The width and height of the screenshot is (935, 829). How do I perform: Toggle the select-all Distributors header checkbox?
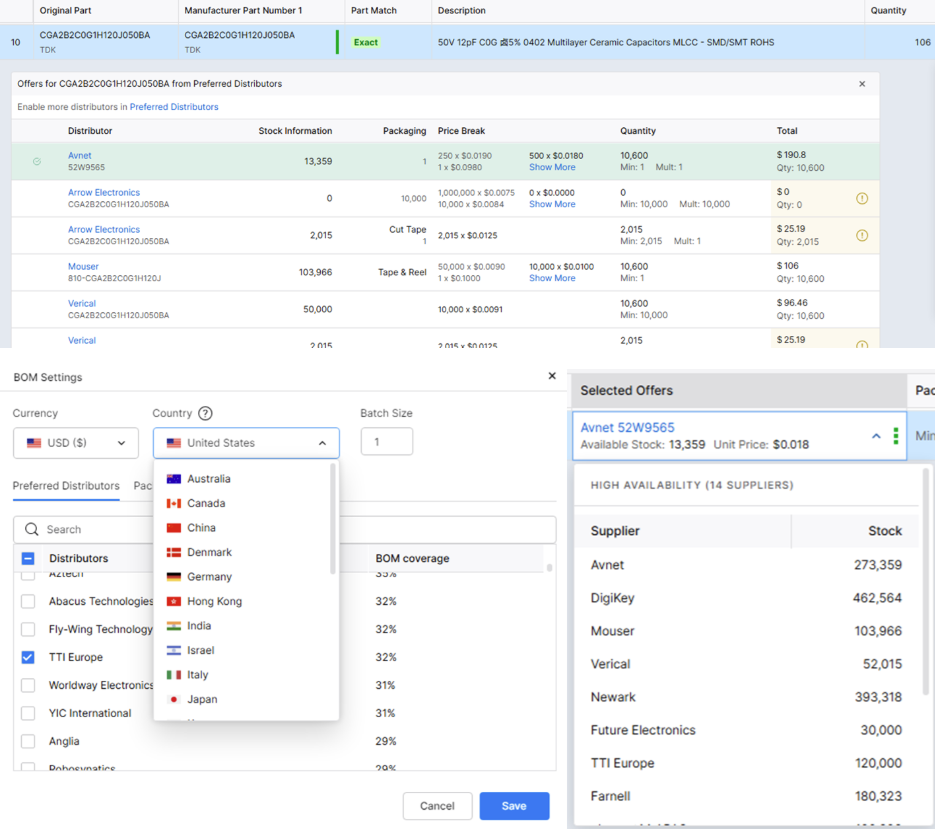pyautogui.click(x=28, y=558)
